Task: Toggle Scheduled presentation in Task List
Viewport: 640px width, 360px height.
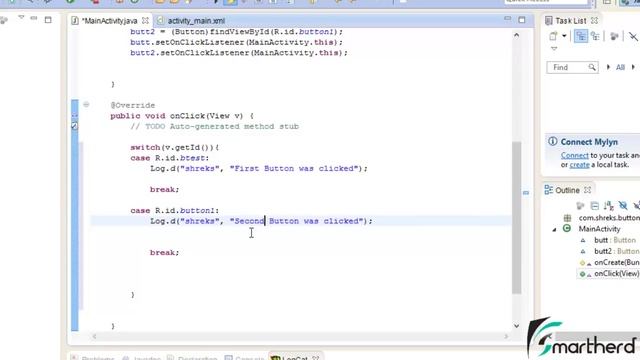Action: [596, 36]
